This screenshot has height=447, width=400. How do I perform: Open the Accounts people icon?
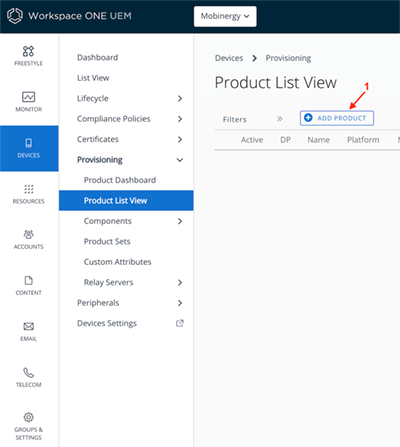tap(29, 235)
